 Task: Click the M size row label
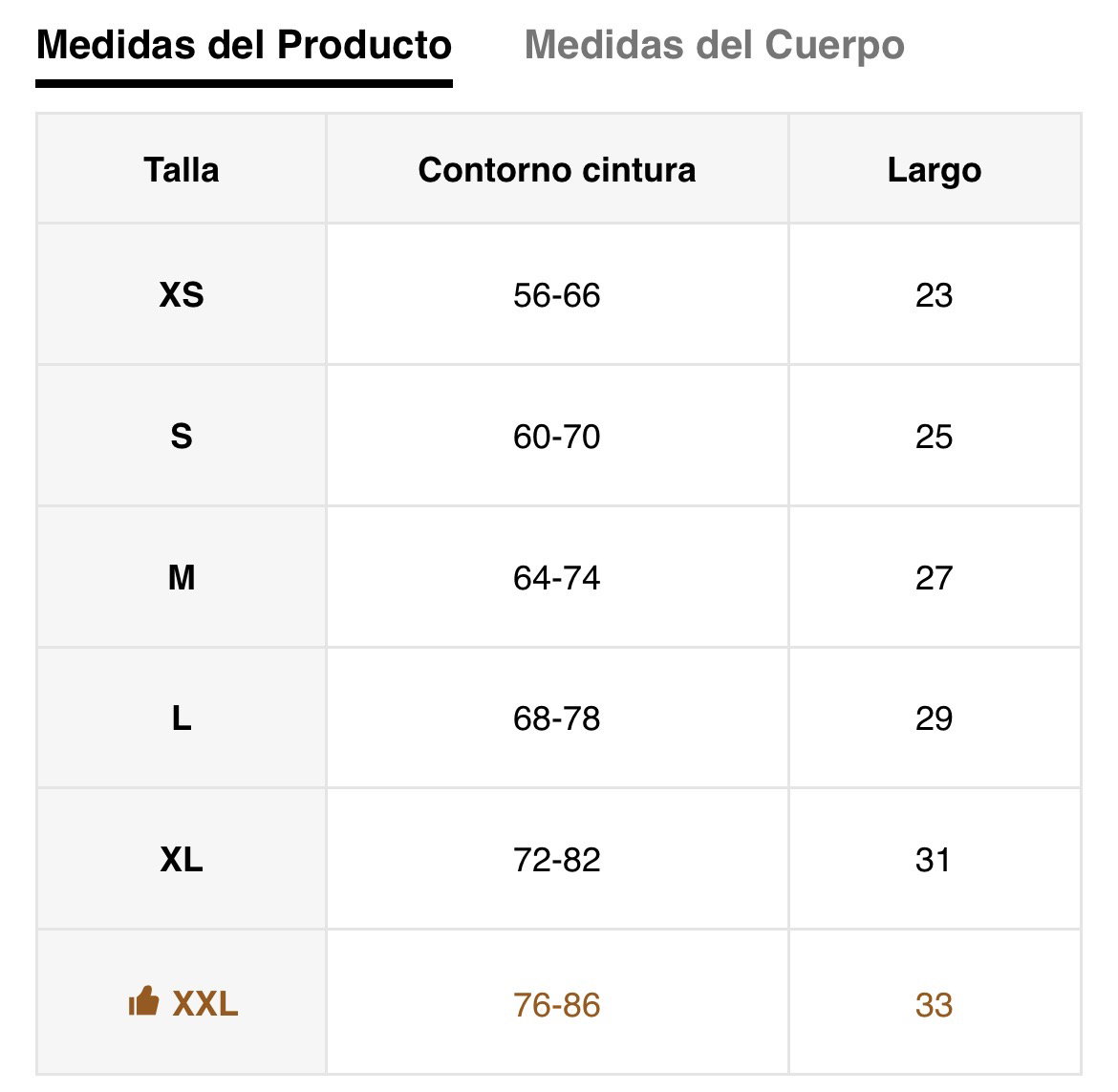tap(182, 577)
